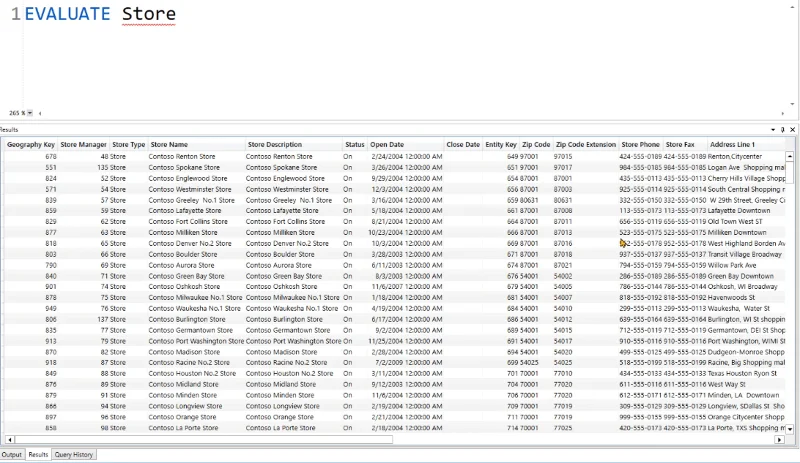The image size is (800, 463).
Task: Sort by the Store Description column header
Action: point(293,144)
